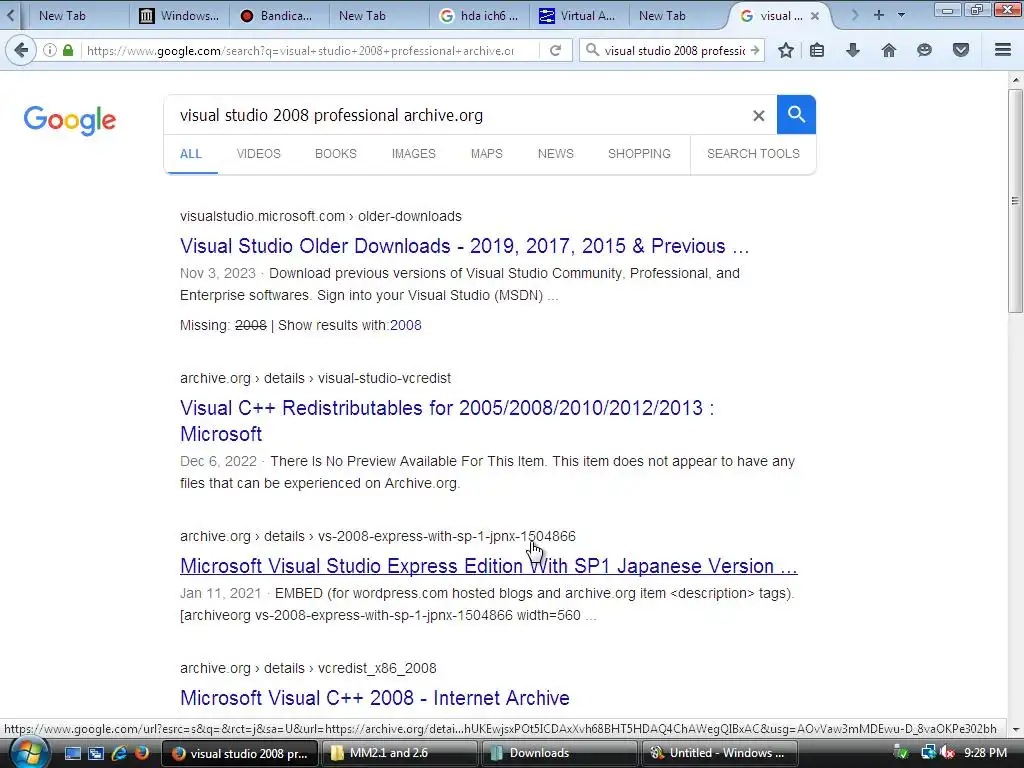The image size is (1024, 768).
Task: Open Visual C++ Redistributables result link
Action: 447,421
